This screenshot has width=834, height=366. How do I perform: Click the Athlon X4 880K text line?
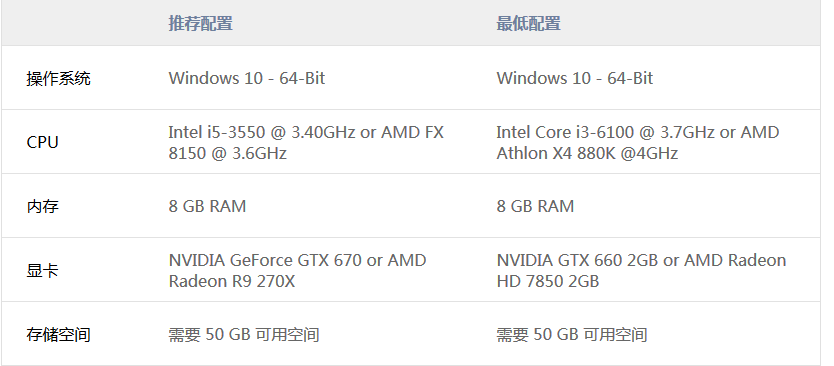point(587,153)
